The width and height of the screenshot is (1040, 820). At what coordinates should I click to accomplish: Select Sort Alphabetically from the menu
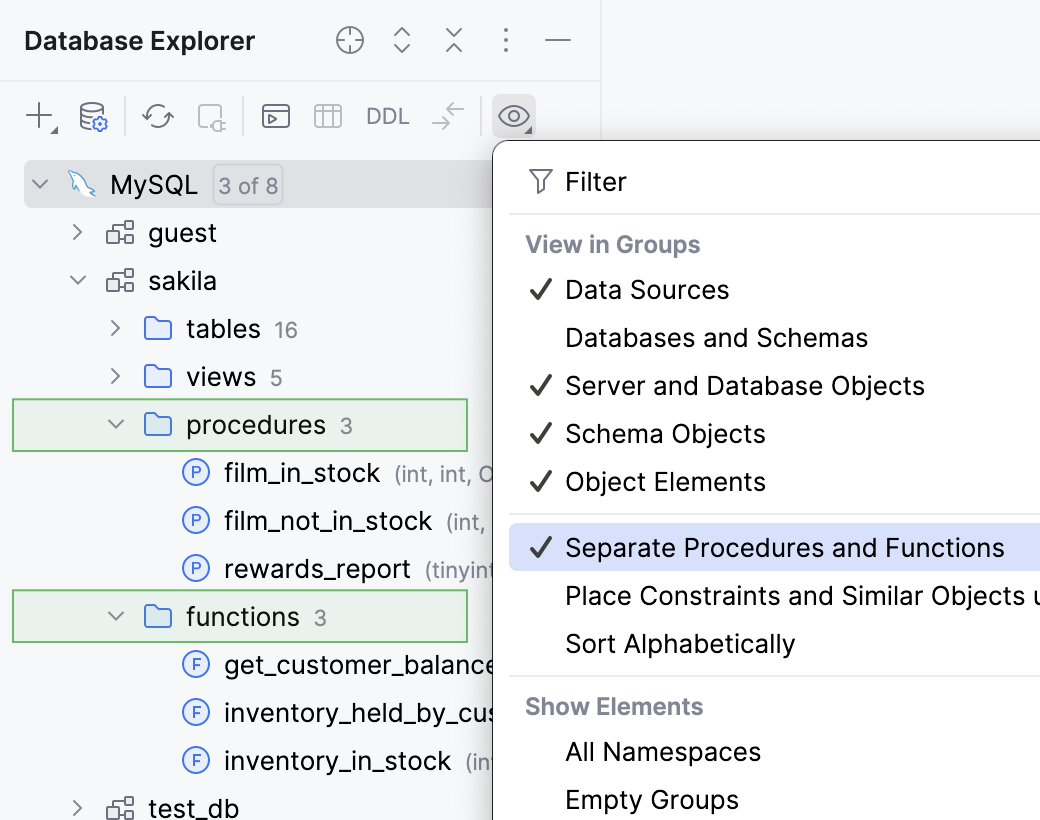pos(680,643)
